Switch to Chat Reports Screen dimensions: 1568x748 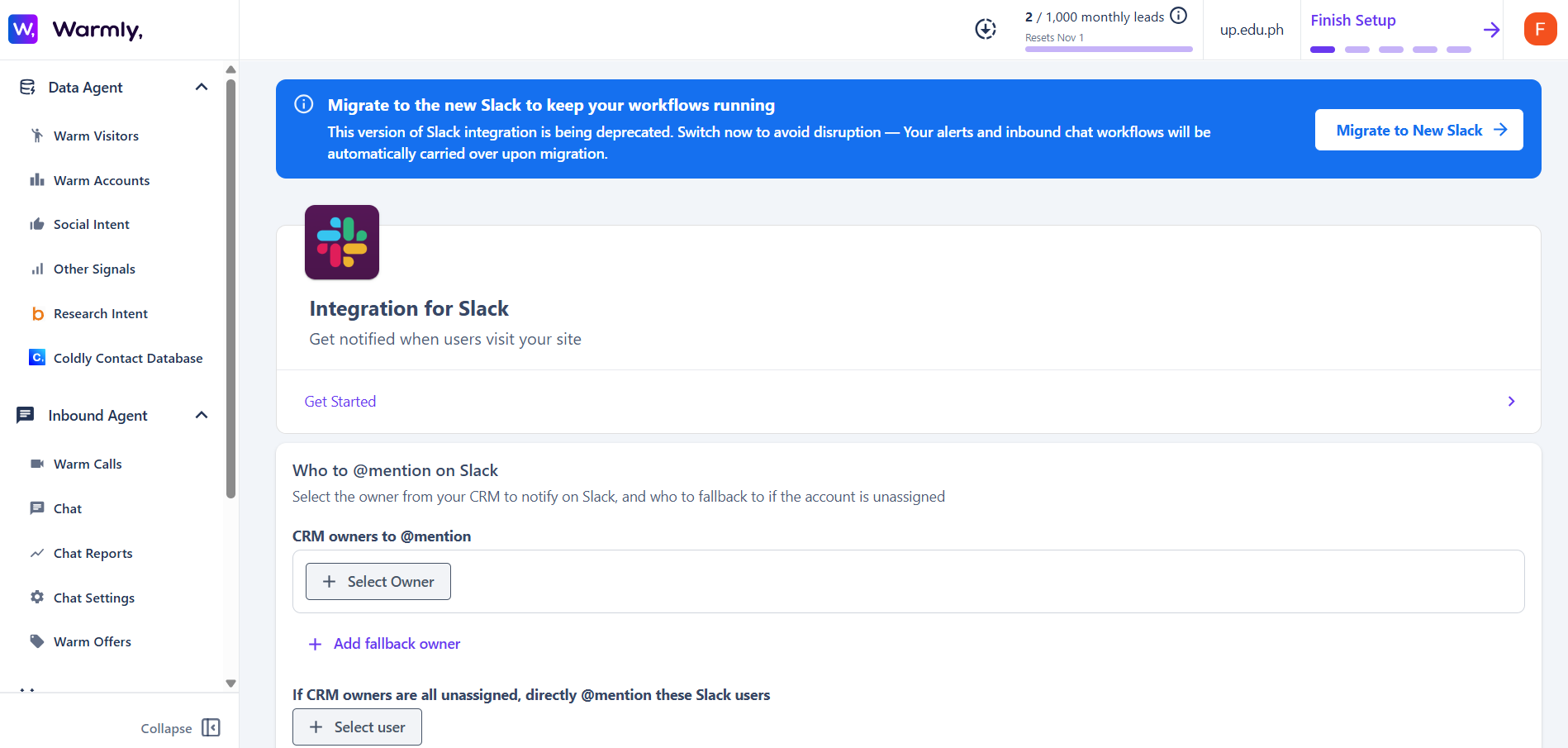tap(93, 553)
